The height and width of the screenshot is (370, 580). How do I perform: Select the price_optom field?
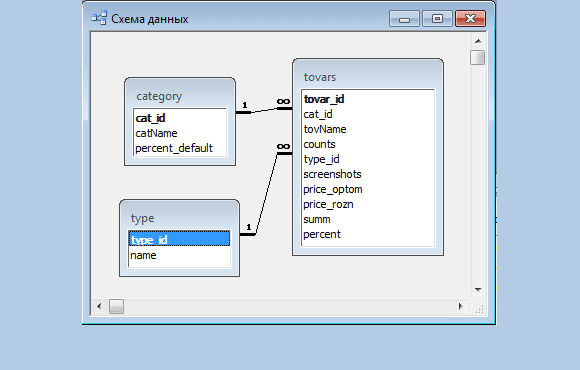(x=368, y=189)
